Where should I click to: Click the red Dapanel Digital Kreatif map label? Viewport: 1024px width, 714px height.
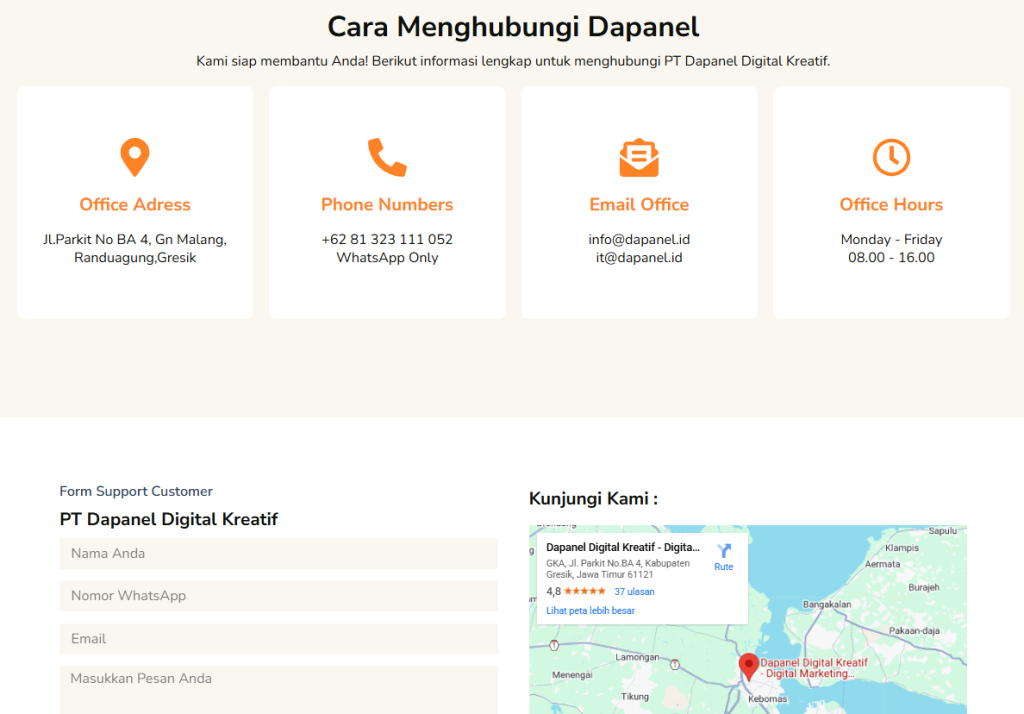click(x=814, y=668)
